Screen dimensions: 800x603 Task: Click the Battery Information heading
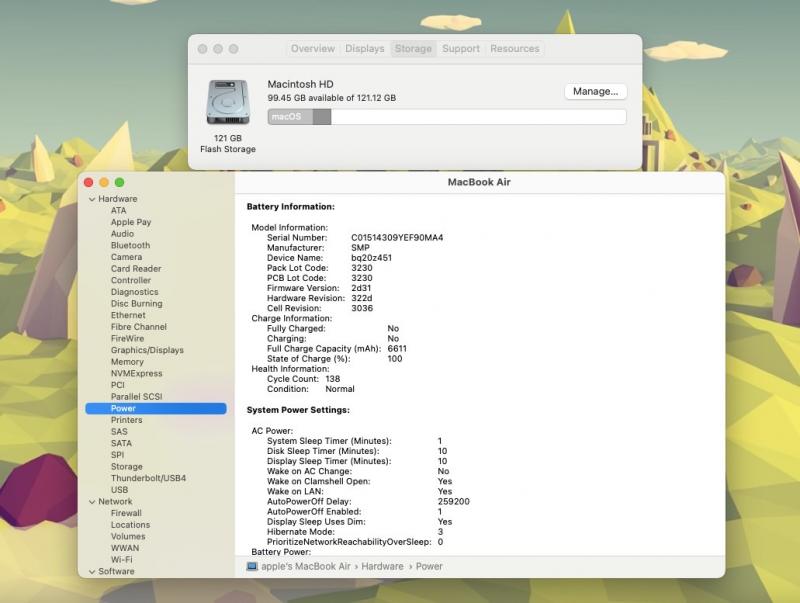tap(291, 207)
